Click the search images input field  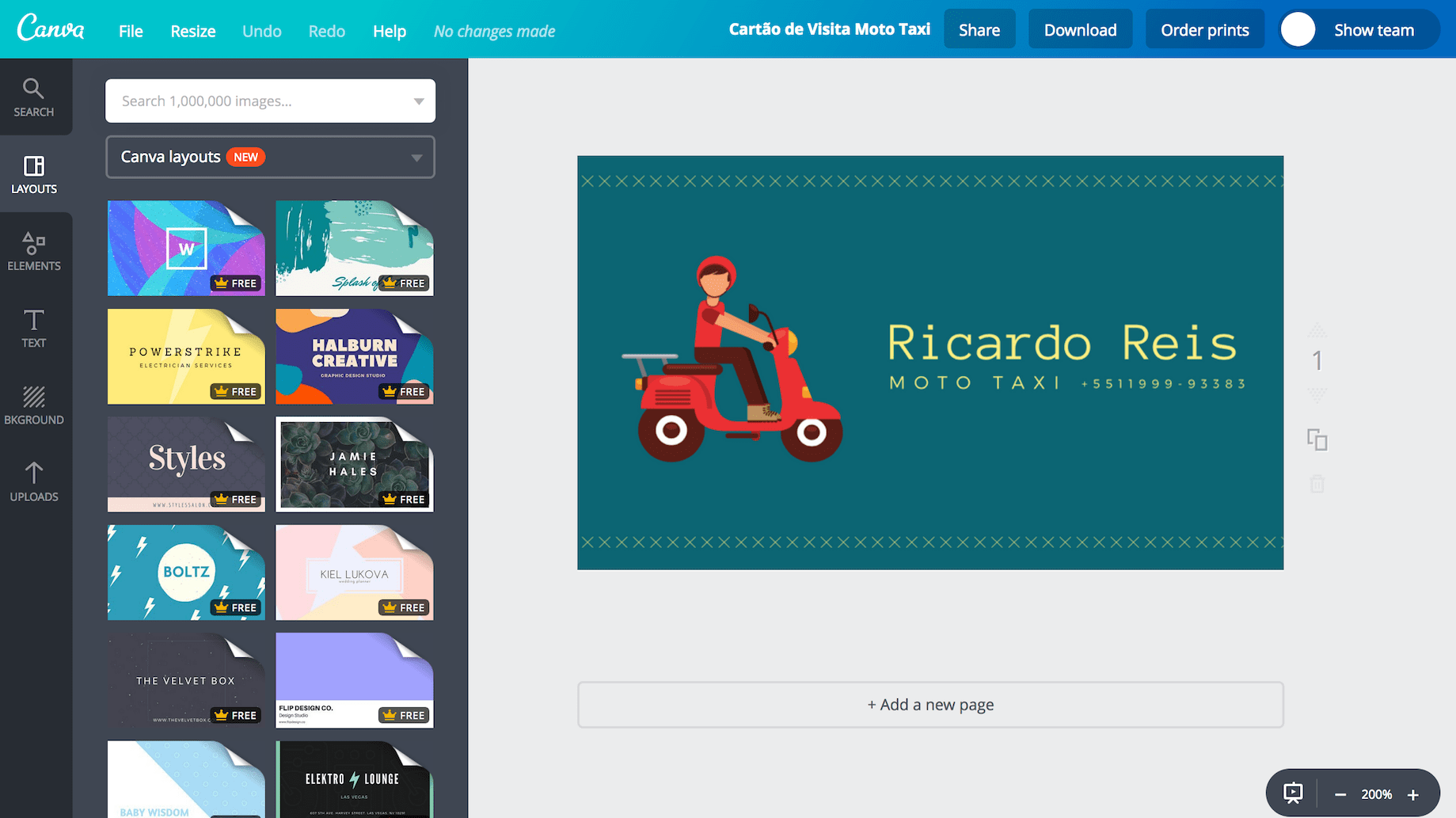click(271, 101)
